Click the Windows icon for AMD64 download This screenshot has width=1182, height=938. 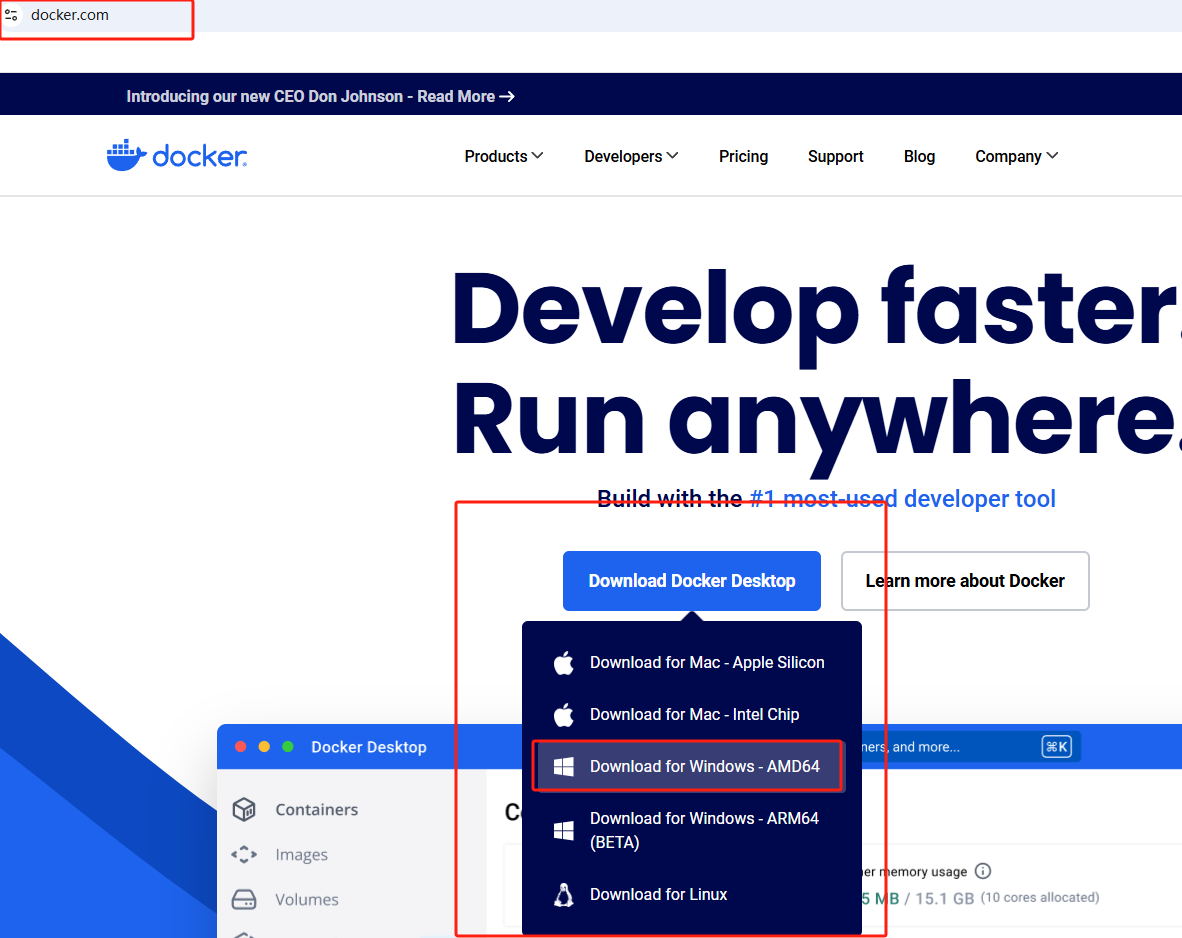point(564,767)
